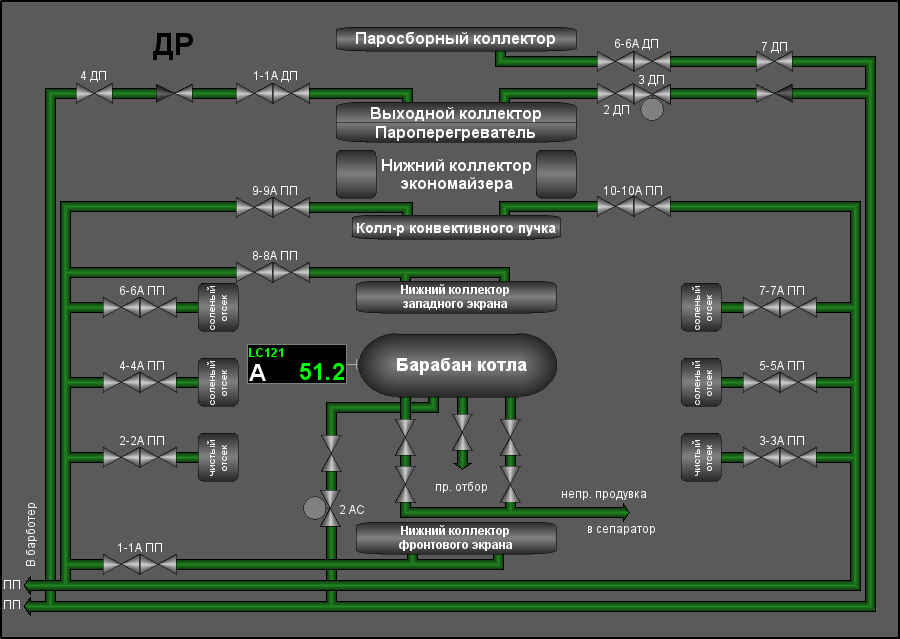Screen dimensions: 900x639
Task: Click the 3-3А ПП valve pair
Action: pos(779,458)
